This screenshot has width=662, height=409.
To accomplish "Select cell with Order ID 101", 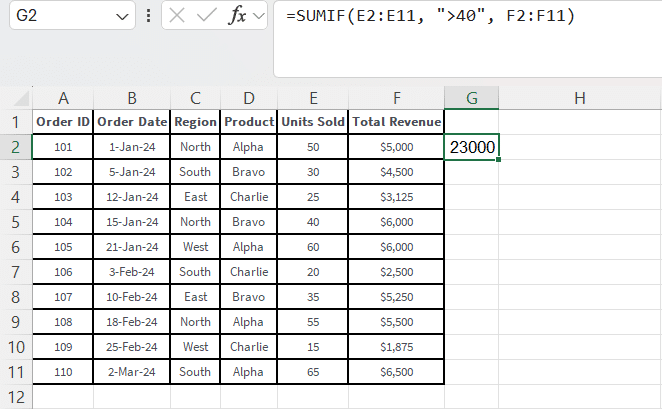I will click(x=63, y=147).
